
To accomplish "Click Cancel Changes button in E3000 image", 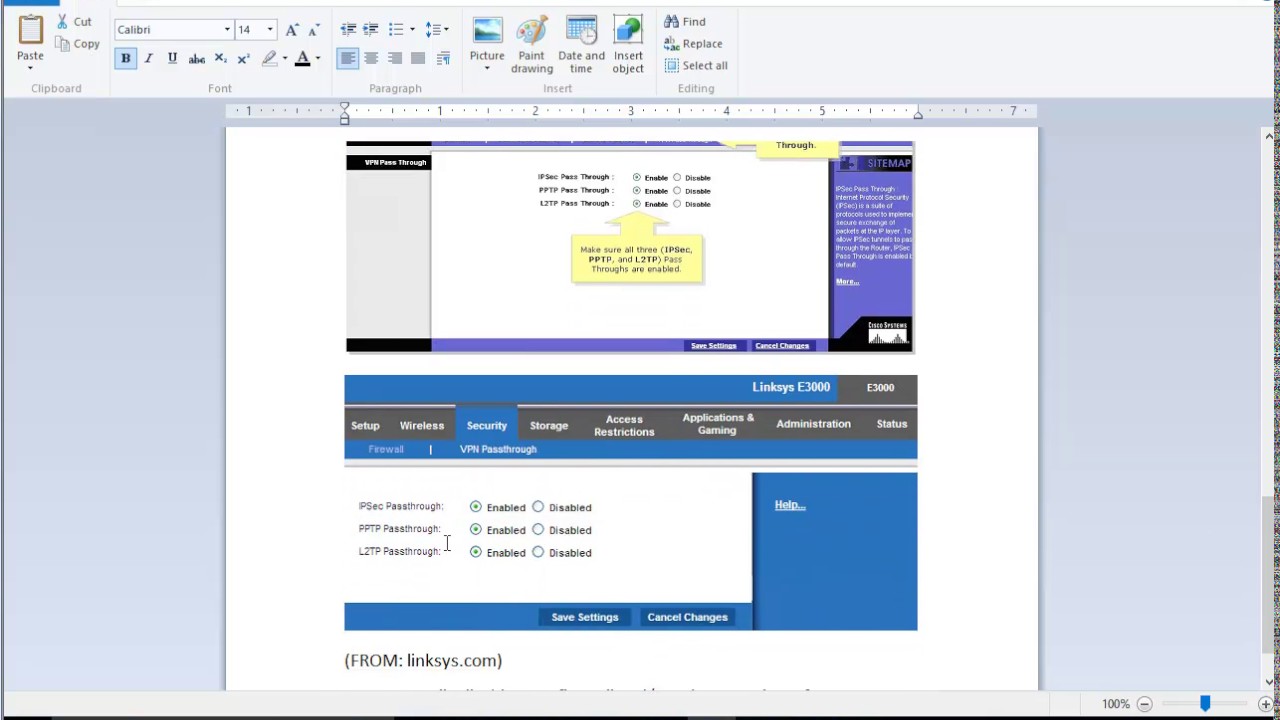I will 687,617.
